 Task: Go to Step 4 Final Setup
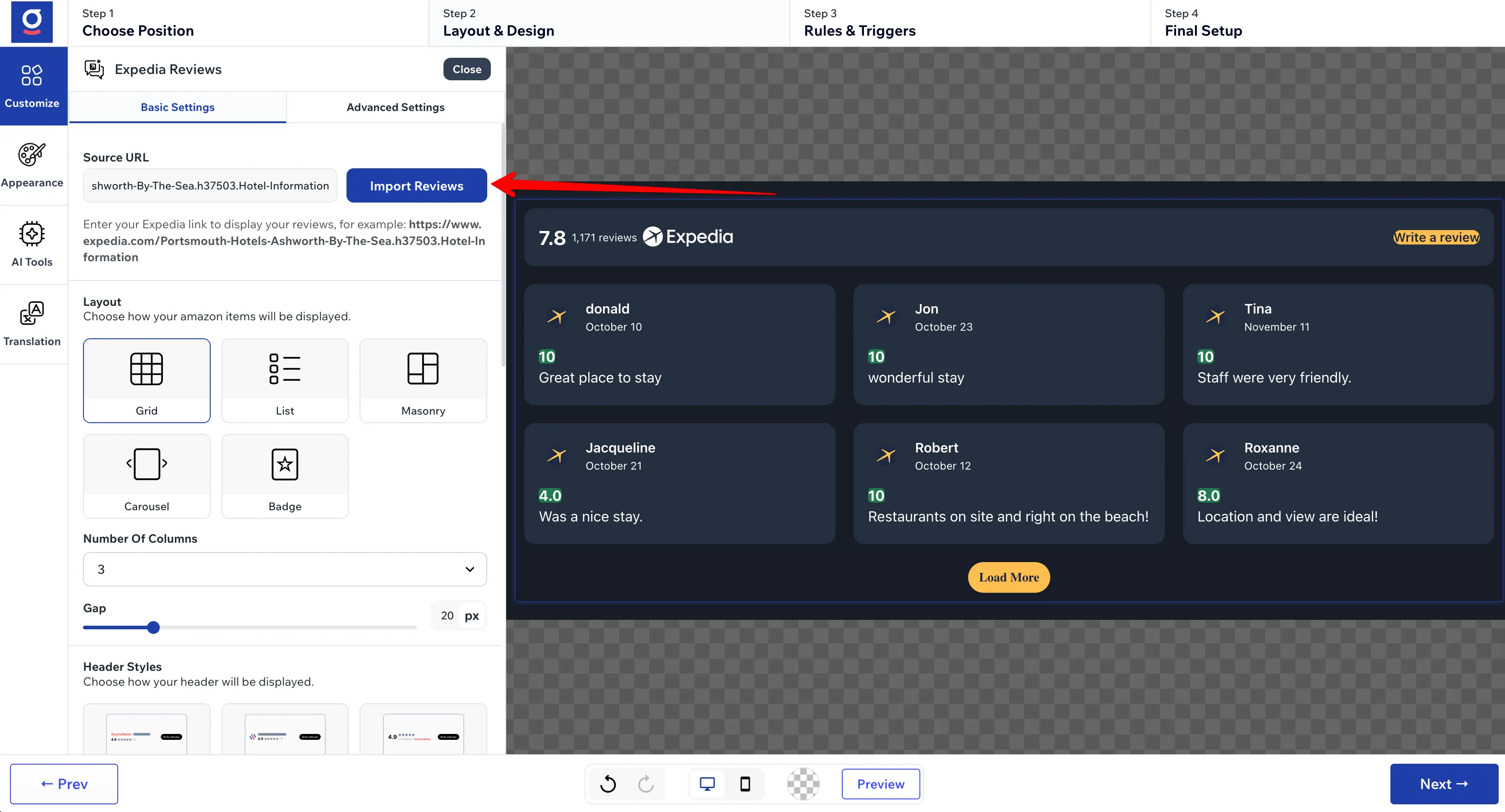(1327, 23)
